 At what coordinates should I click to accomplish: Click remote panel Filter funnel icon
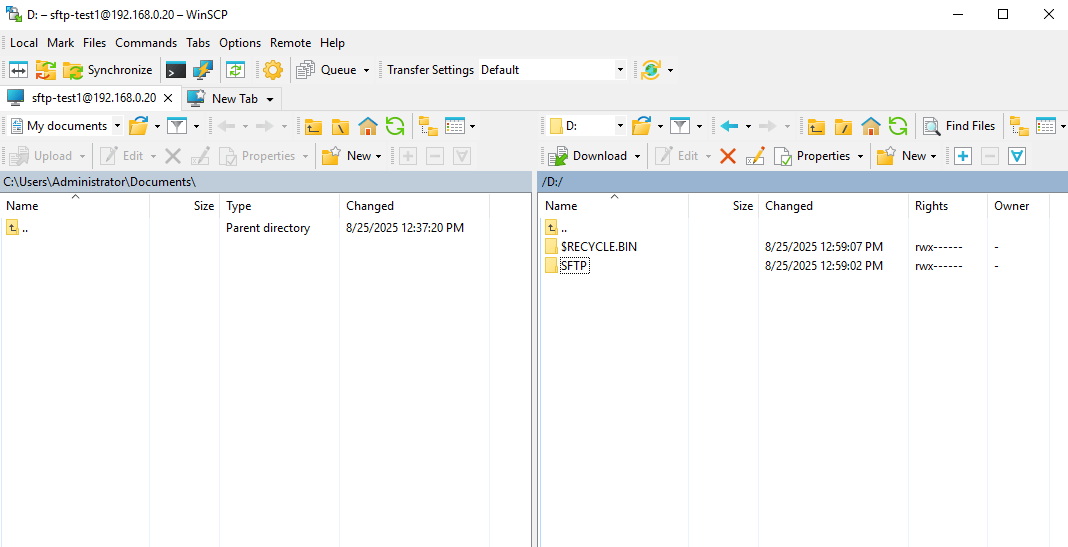click(x=680, y=126)
